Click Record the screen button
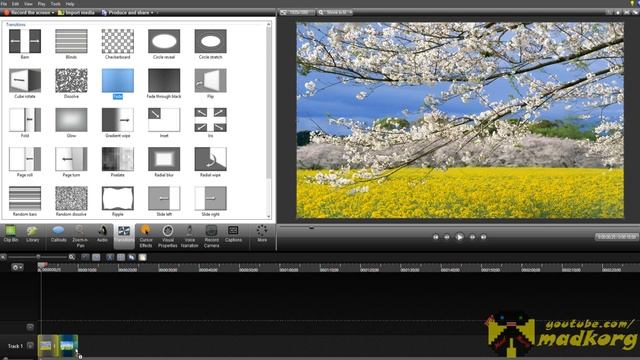 pyautogui.click(x=29, y=13)
